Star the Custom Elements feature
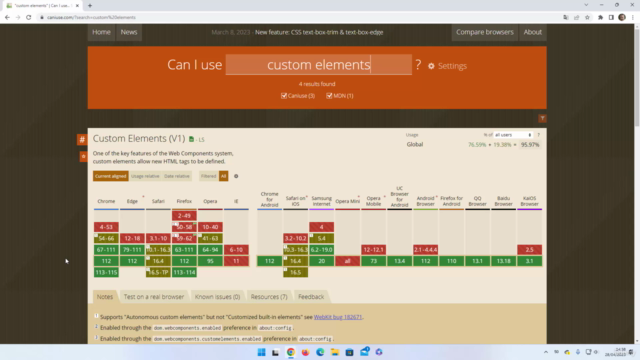 [83, 156]
